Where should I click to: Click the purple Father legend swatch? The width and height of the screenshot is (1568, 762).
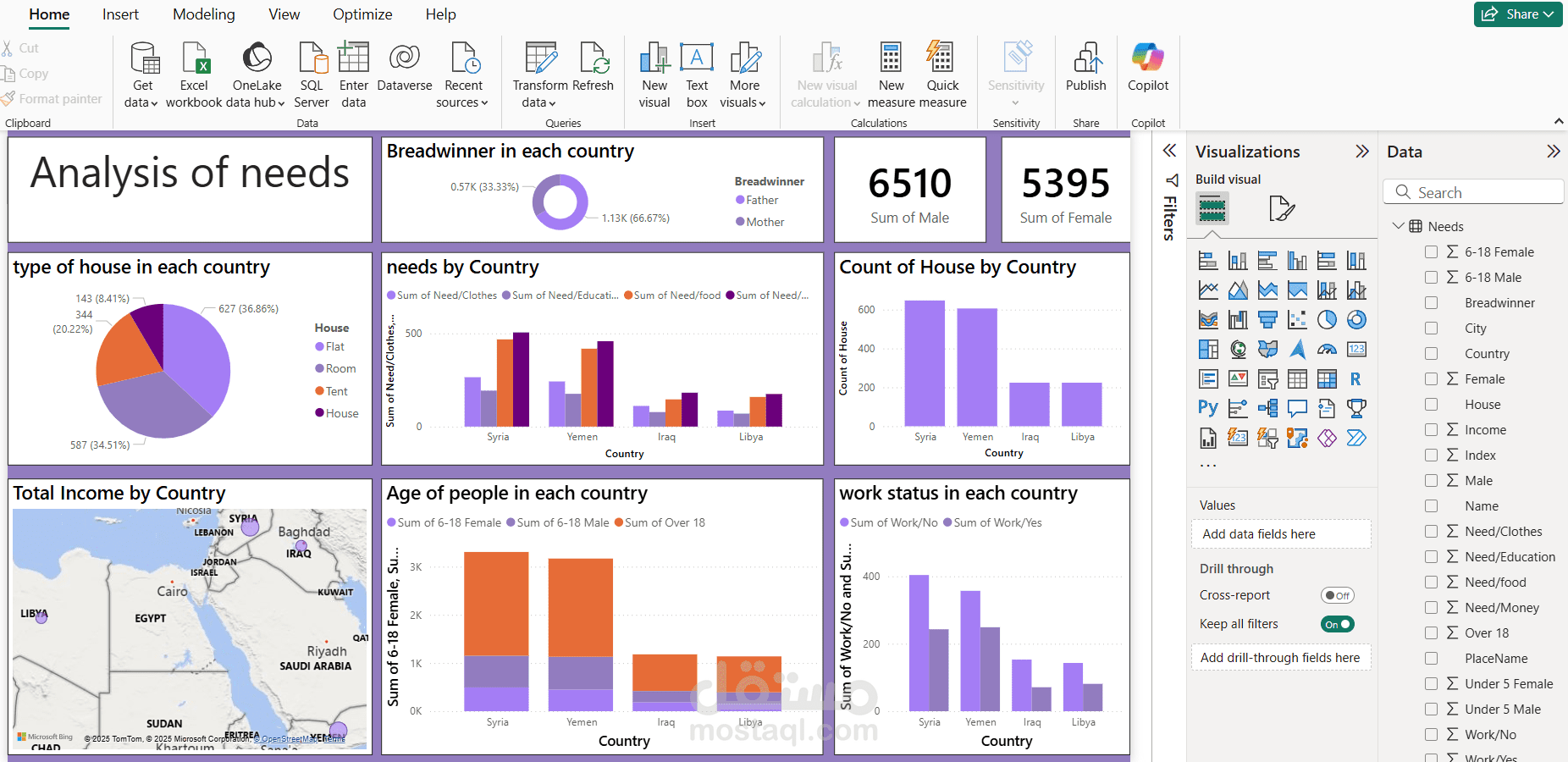click(740, 200)
